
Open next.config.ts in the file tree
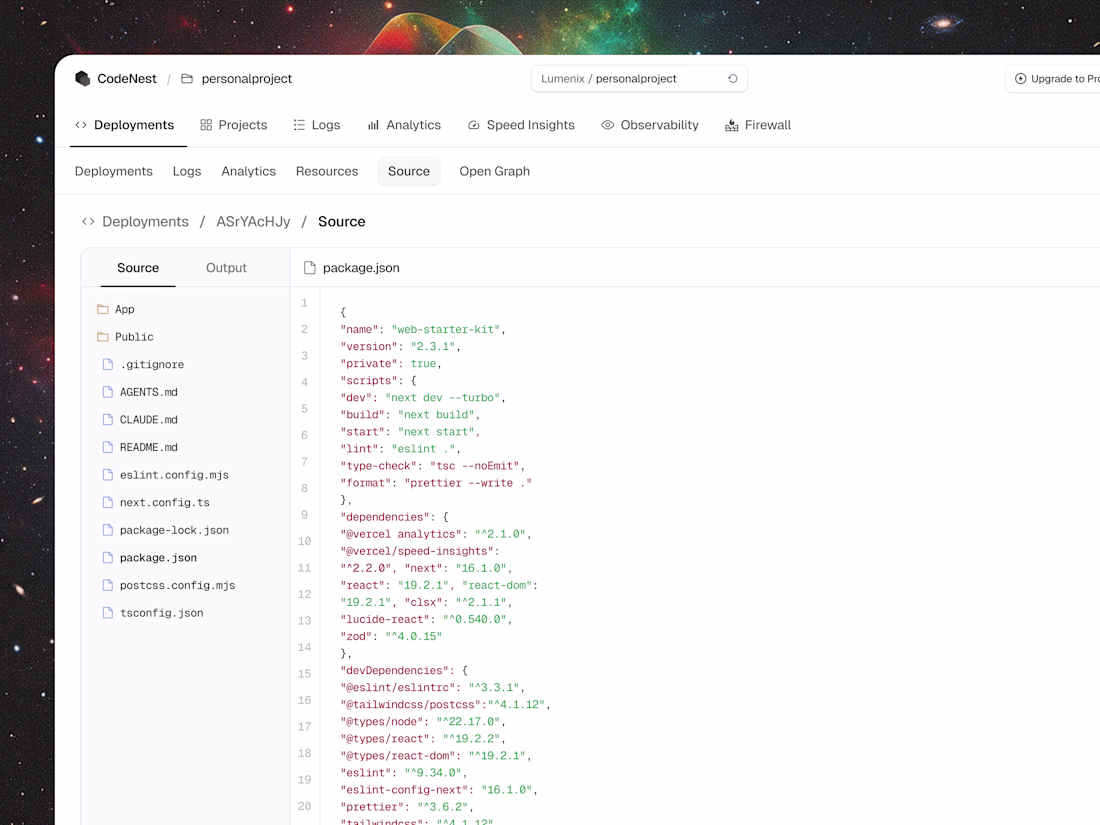click(x=156, y=502)
